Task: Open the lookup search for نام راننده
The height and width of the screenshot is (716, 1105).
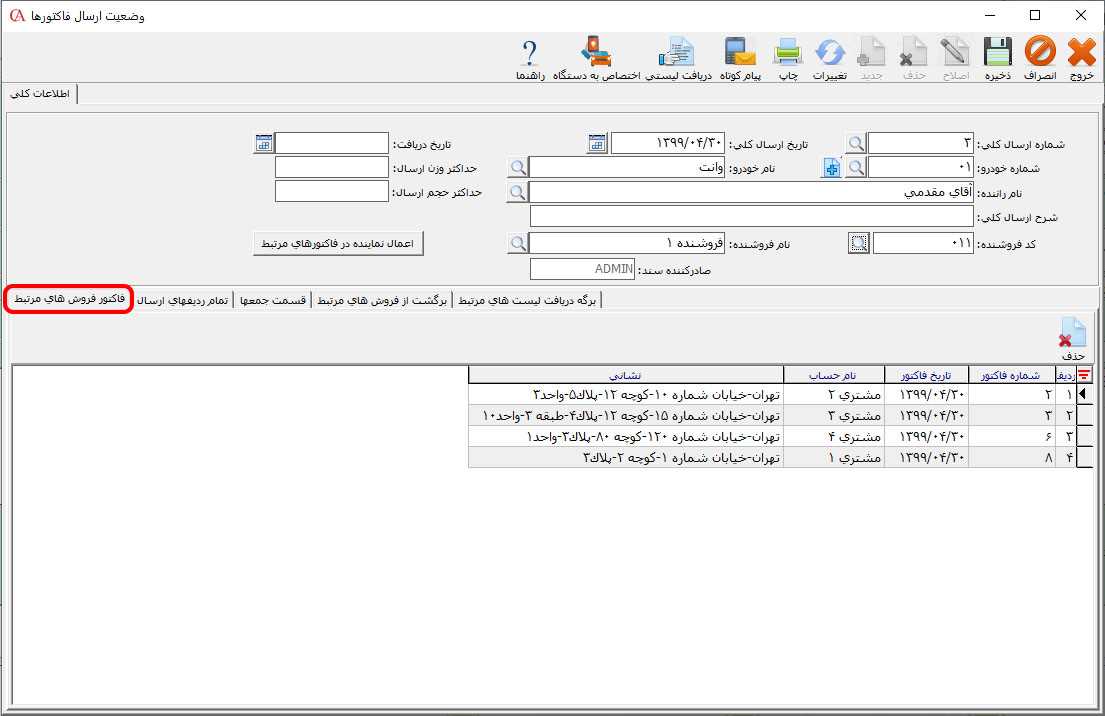Action: [x=517, y=192]
